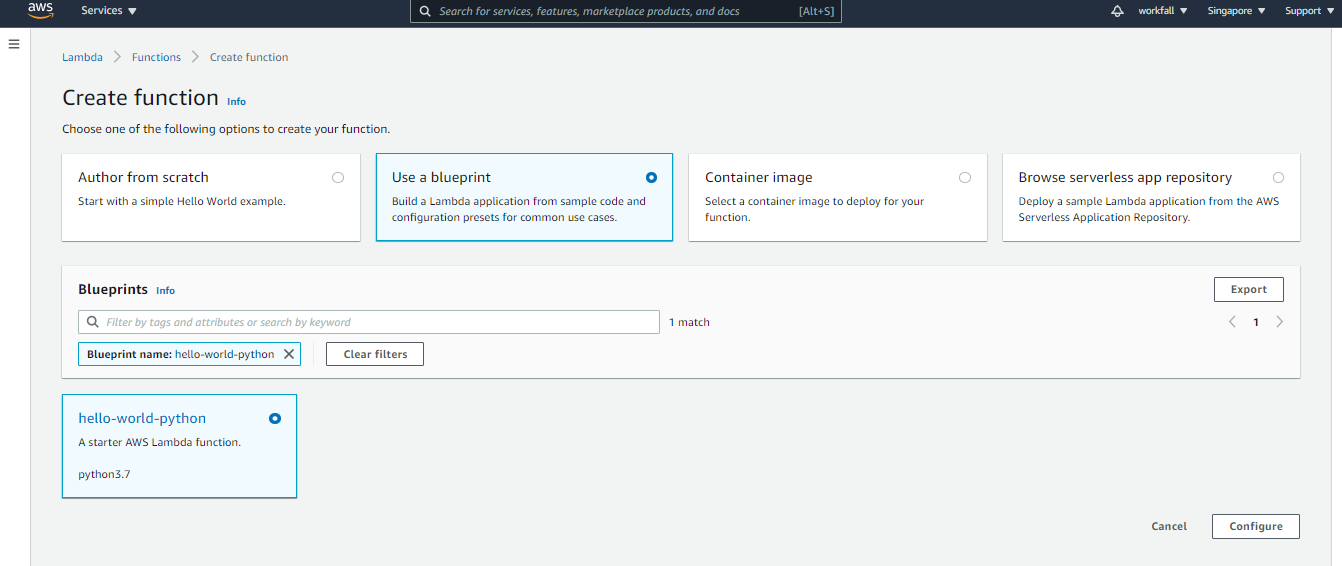Click the Clear filters button
The height and width of the screenshot is (566, 1342).
click(375, 354)
